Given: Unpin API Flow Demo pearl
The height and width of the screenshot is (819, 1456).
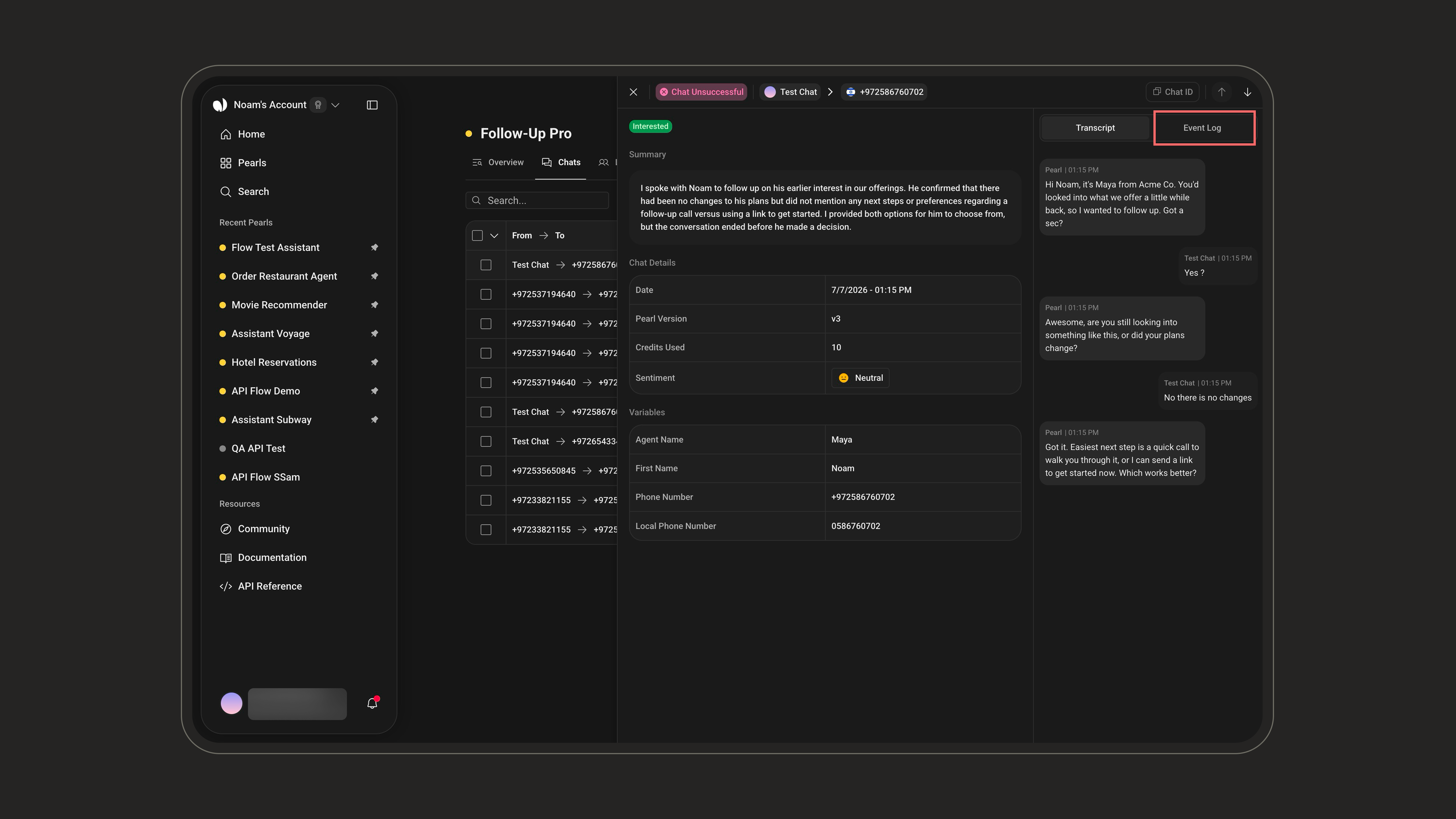Looking at the screenshot, I should pyautogui.click(x=374, y=391).
